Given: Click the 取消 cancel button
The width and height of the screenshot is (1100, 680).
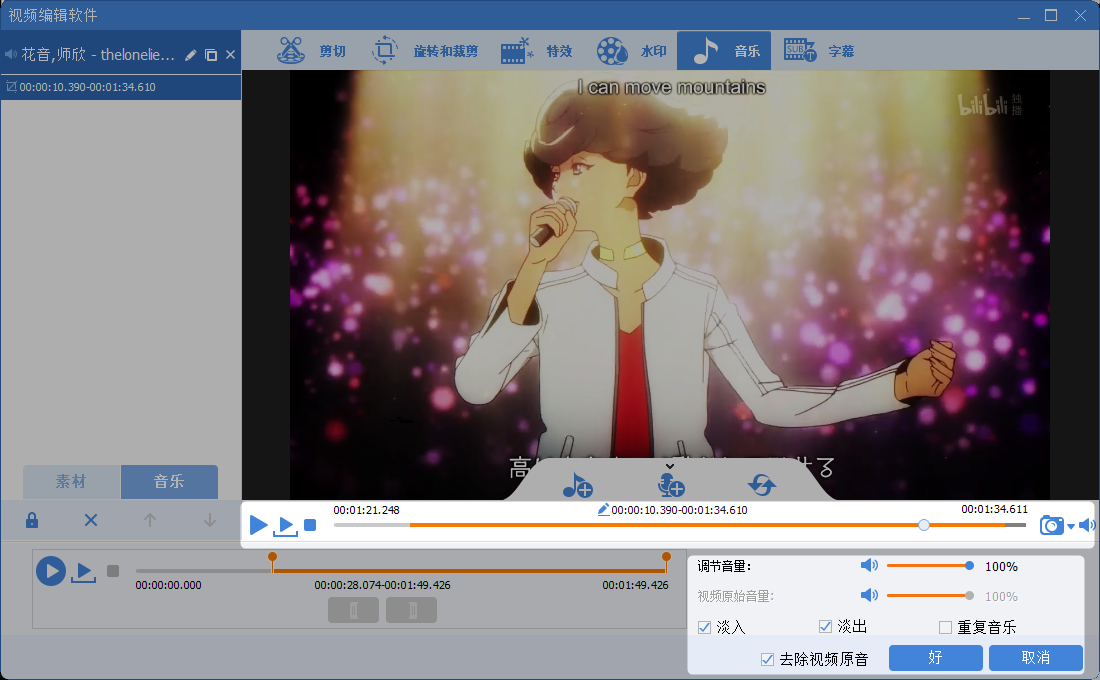Looking at the screenshot, I should click(1035, 658).
